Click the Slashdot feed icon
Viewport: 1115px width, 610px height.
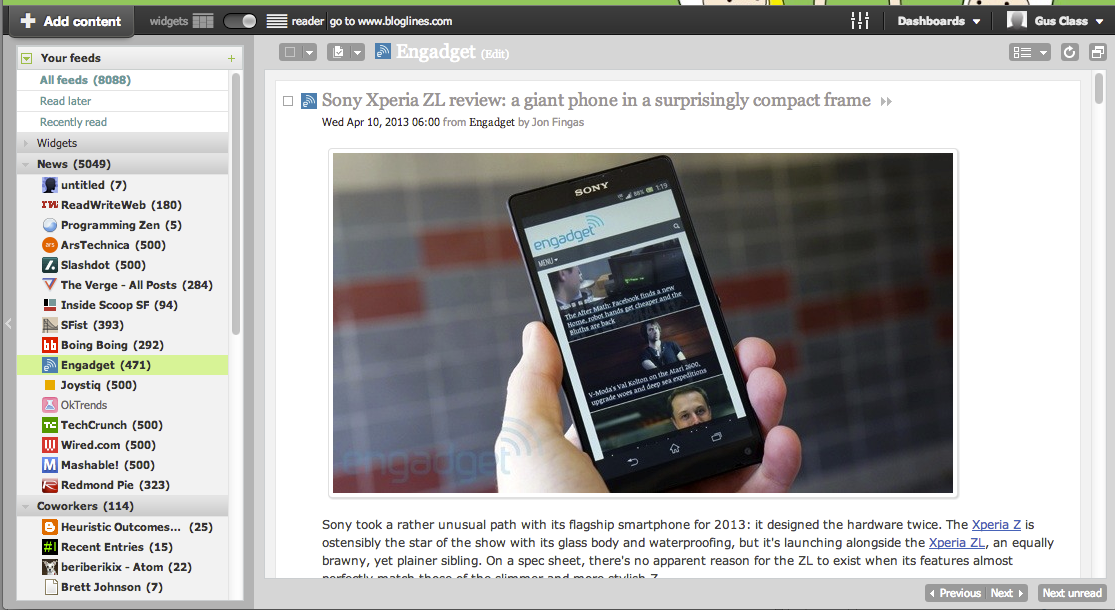pyautogui.click(x=50, y=265)
